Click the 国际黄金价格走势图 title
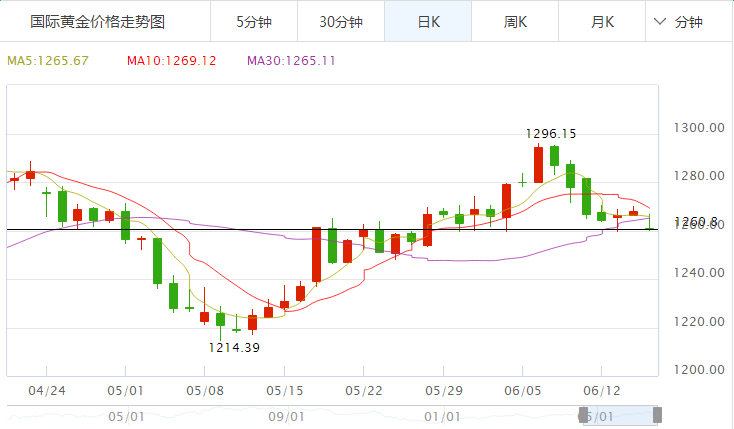 97,21
